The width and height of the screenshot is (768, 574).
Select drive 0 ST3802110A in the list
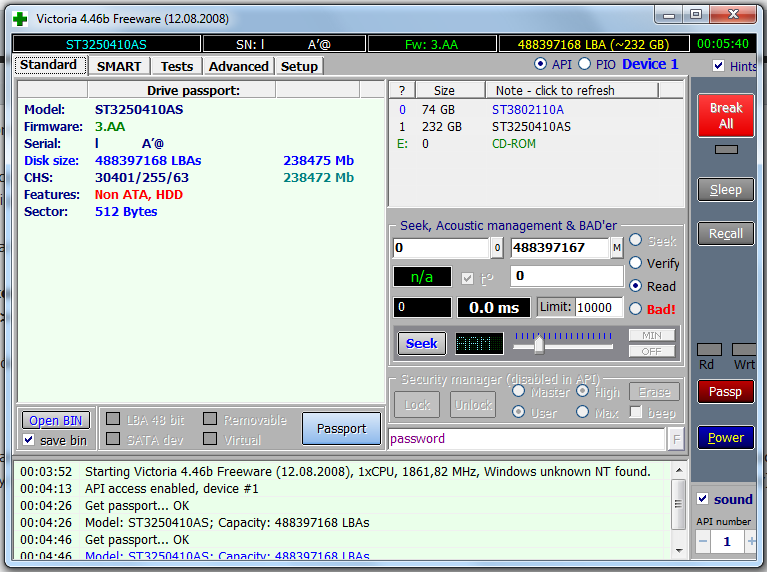[536, 110]
